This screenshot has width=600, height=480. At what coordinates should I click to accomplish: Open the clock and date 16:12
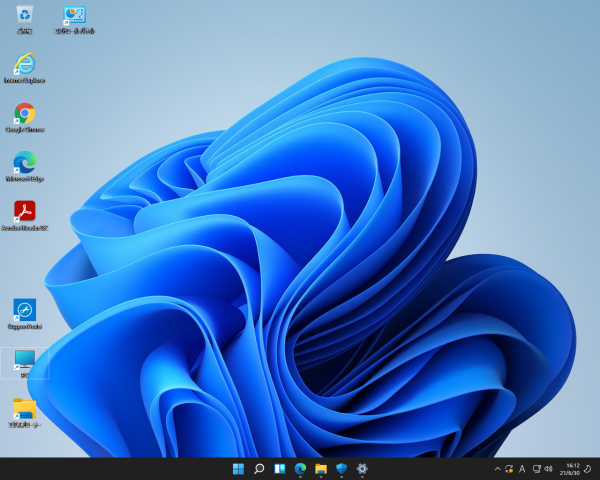pos(569,469)
